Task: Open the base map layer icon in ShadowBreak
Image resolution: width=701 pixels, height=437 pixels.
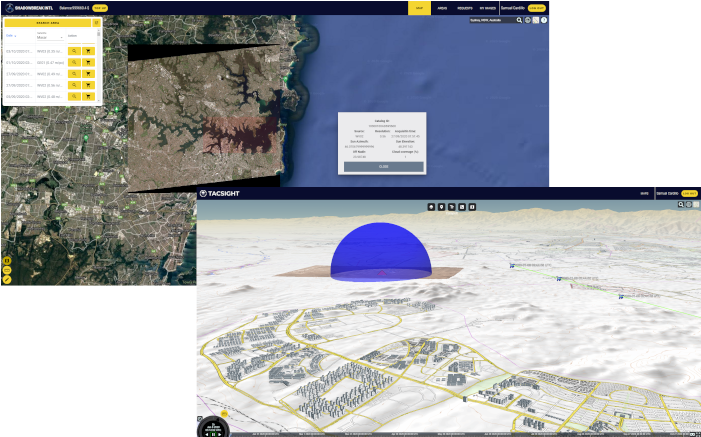Action: tap(536, 20)
